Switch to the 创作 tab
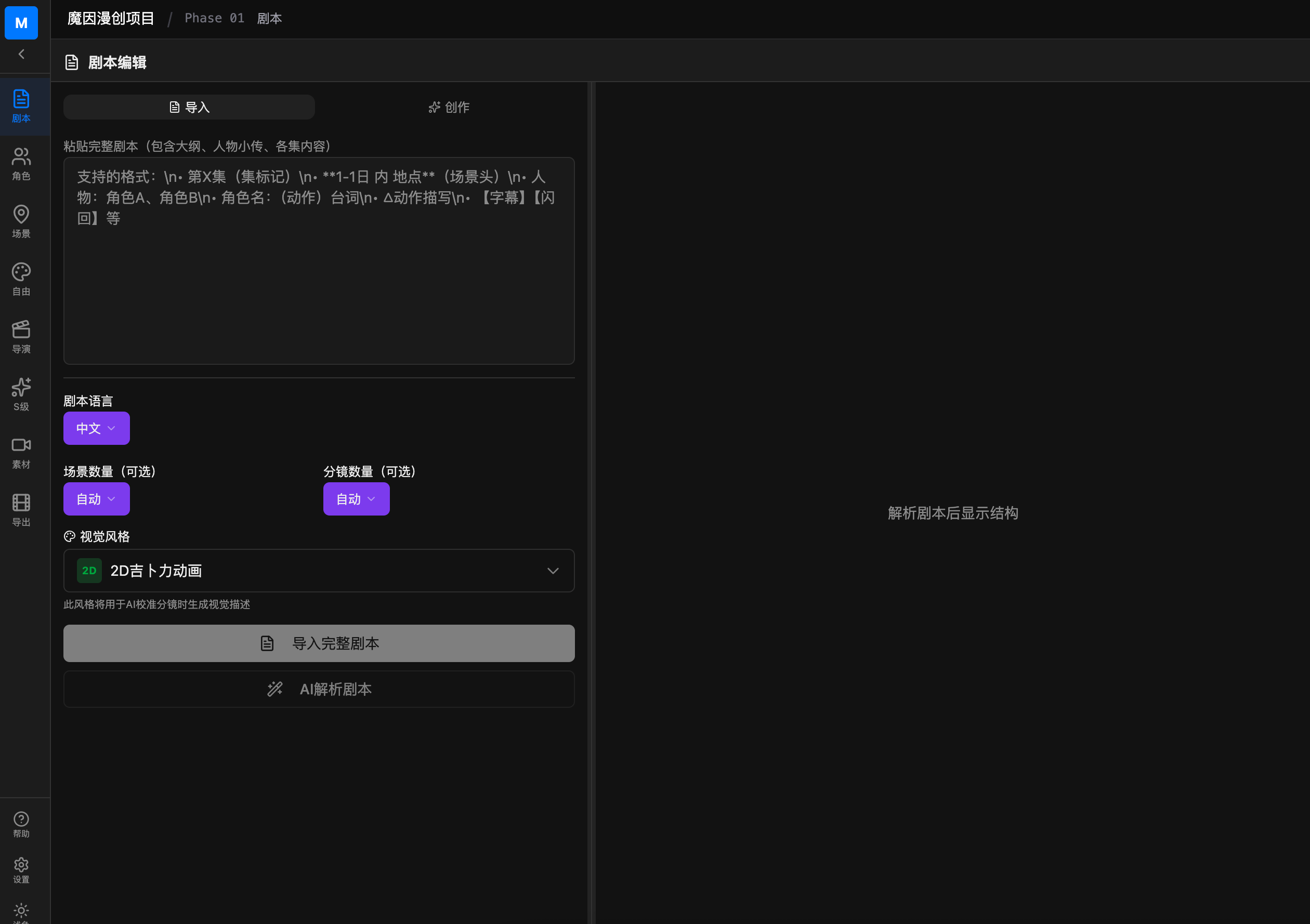The width and height of the screenshot is (1310, 924). [449, 107]
